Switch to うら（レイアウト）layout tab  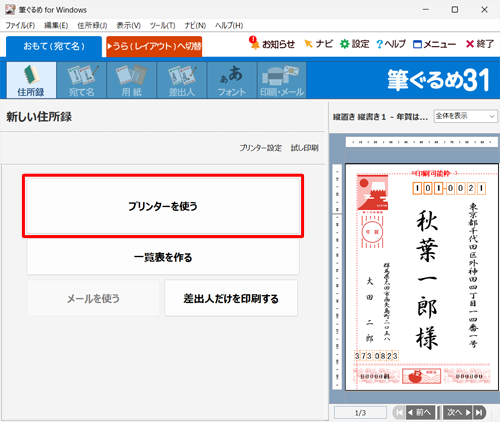[x=154, y=46]
